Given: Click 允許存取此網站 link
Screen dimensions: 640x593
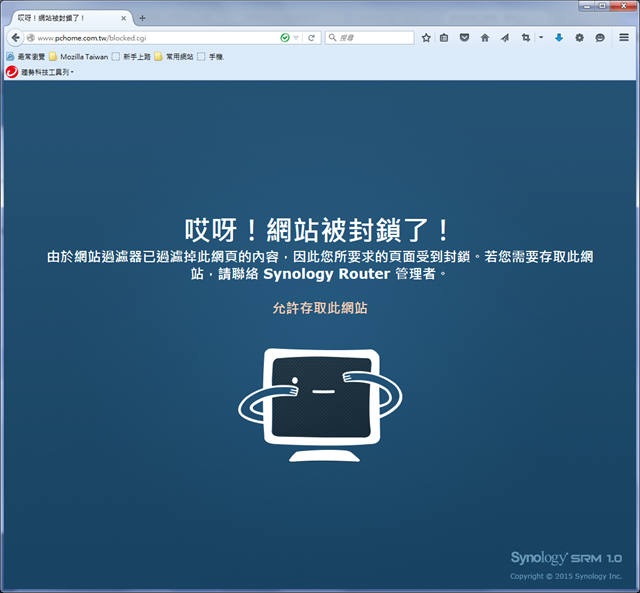Looking at the screenshot, I should pos(320,308).
